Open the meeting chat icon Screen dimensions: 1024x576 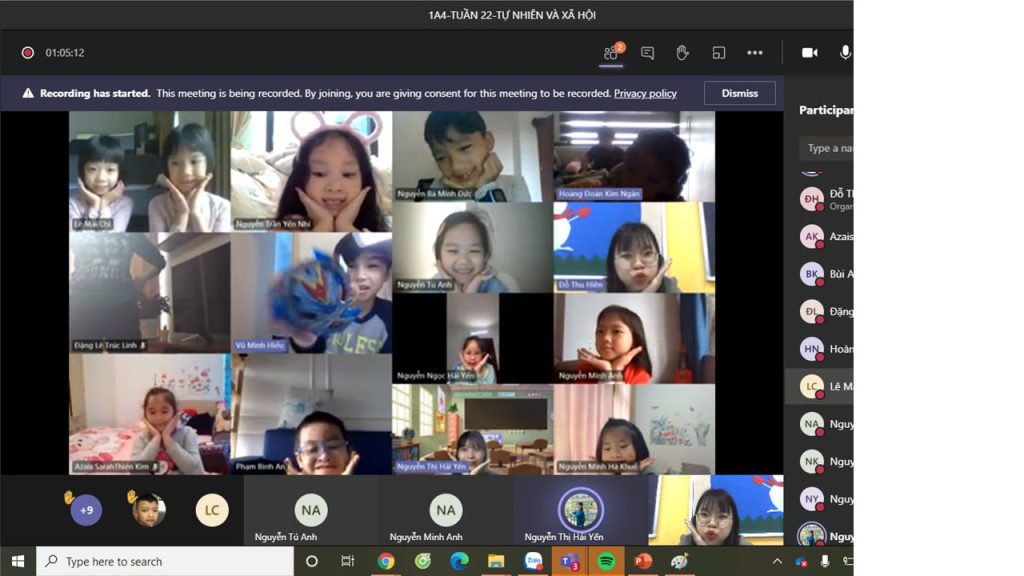point(647,53)
